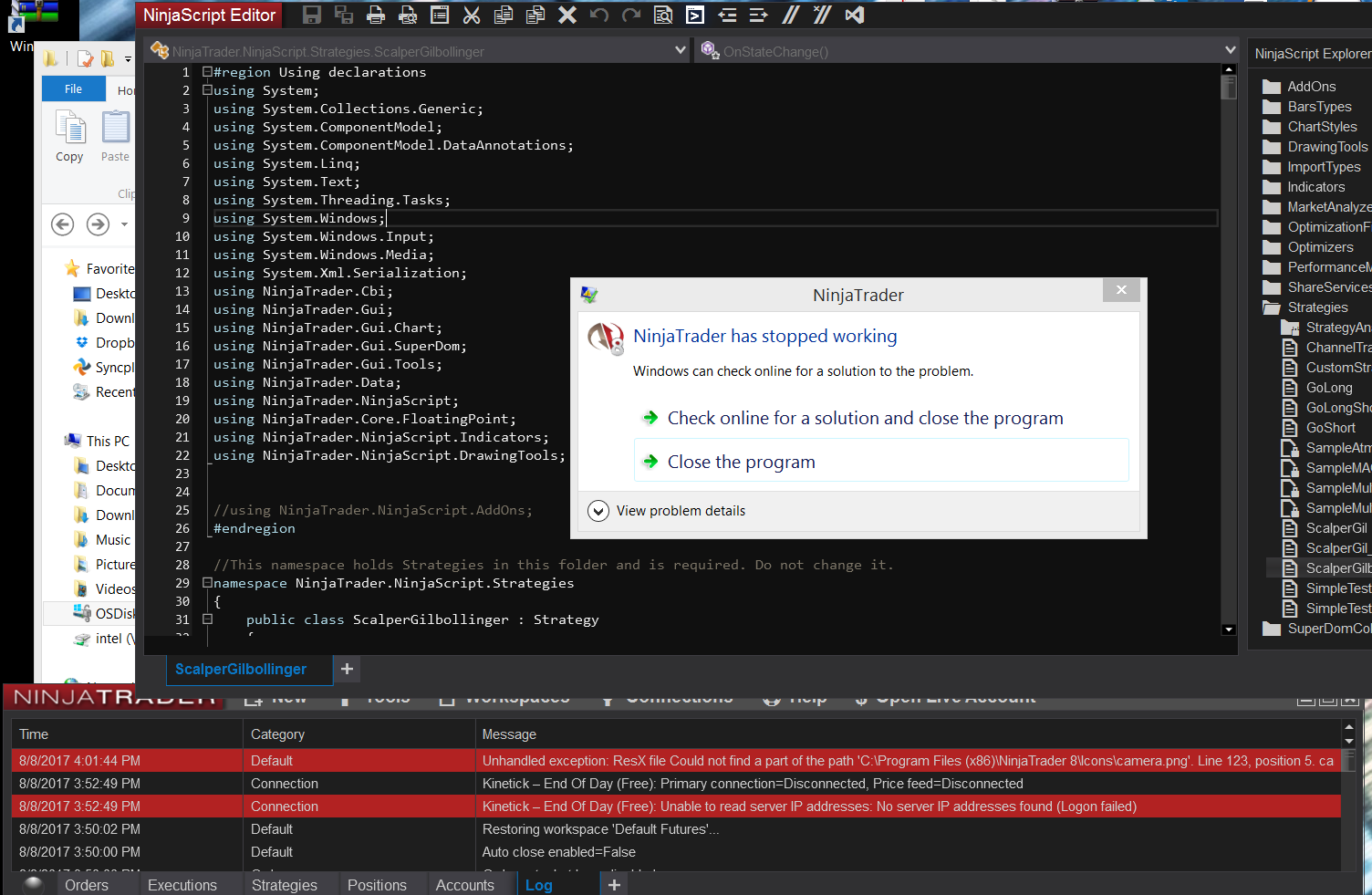Viewport: 1372px width, 895px height.
Task: Click the Decrease indent icon
Action: [727, 15]
